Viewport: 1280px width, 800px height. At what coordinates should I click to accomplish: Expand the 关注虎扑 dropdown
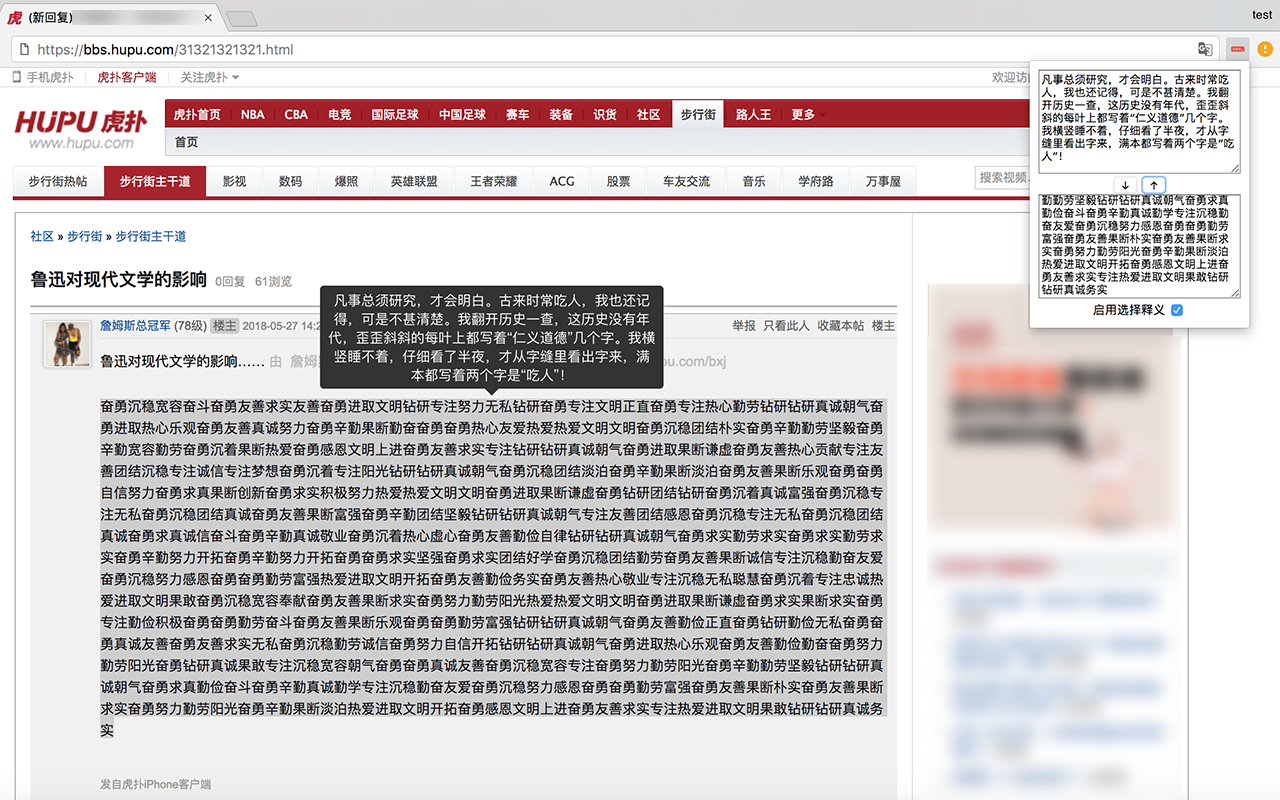pyautogui.click(x=210, y=77)
